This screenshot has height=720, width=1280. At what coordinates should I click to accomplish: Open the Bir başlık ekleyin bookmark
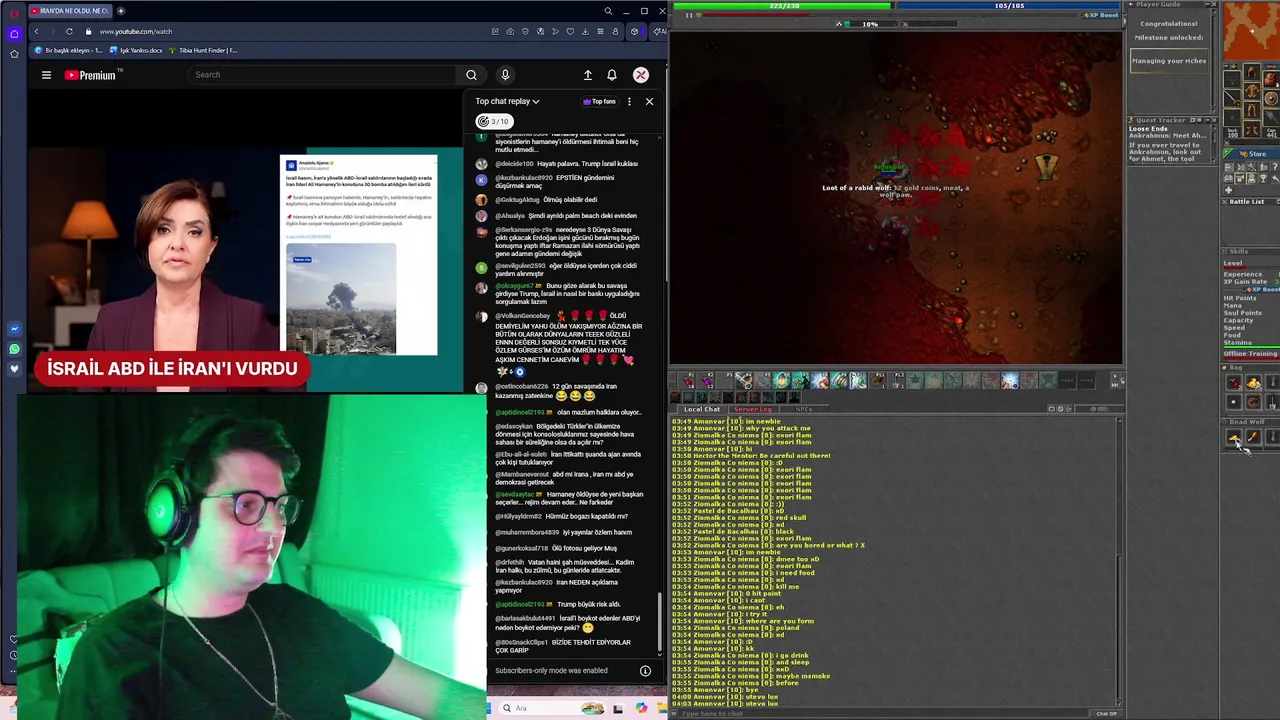coord(68,50)
